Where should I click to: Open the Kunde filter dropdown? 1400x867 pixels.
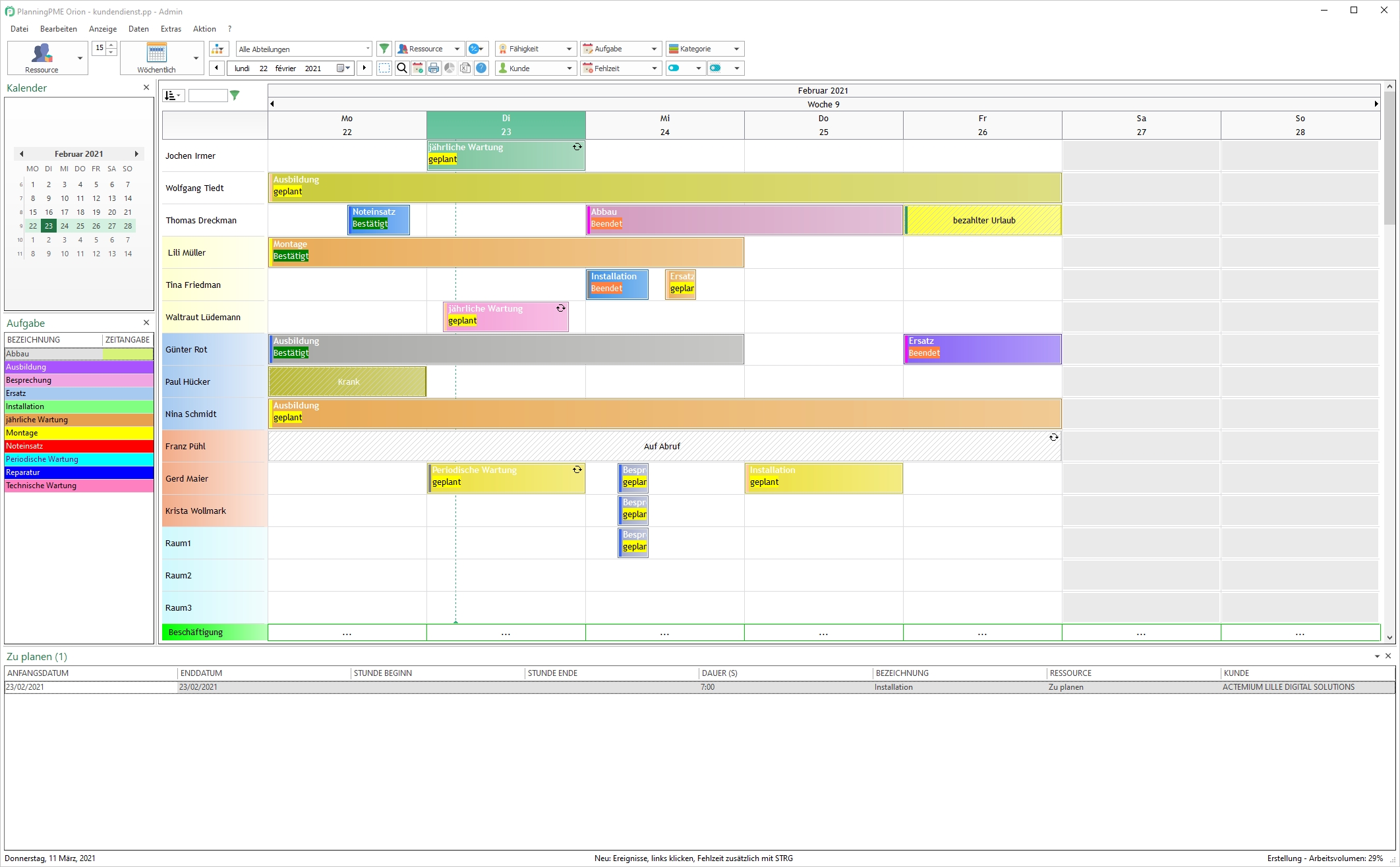click(x=536, y=68)
